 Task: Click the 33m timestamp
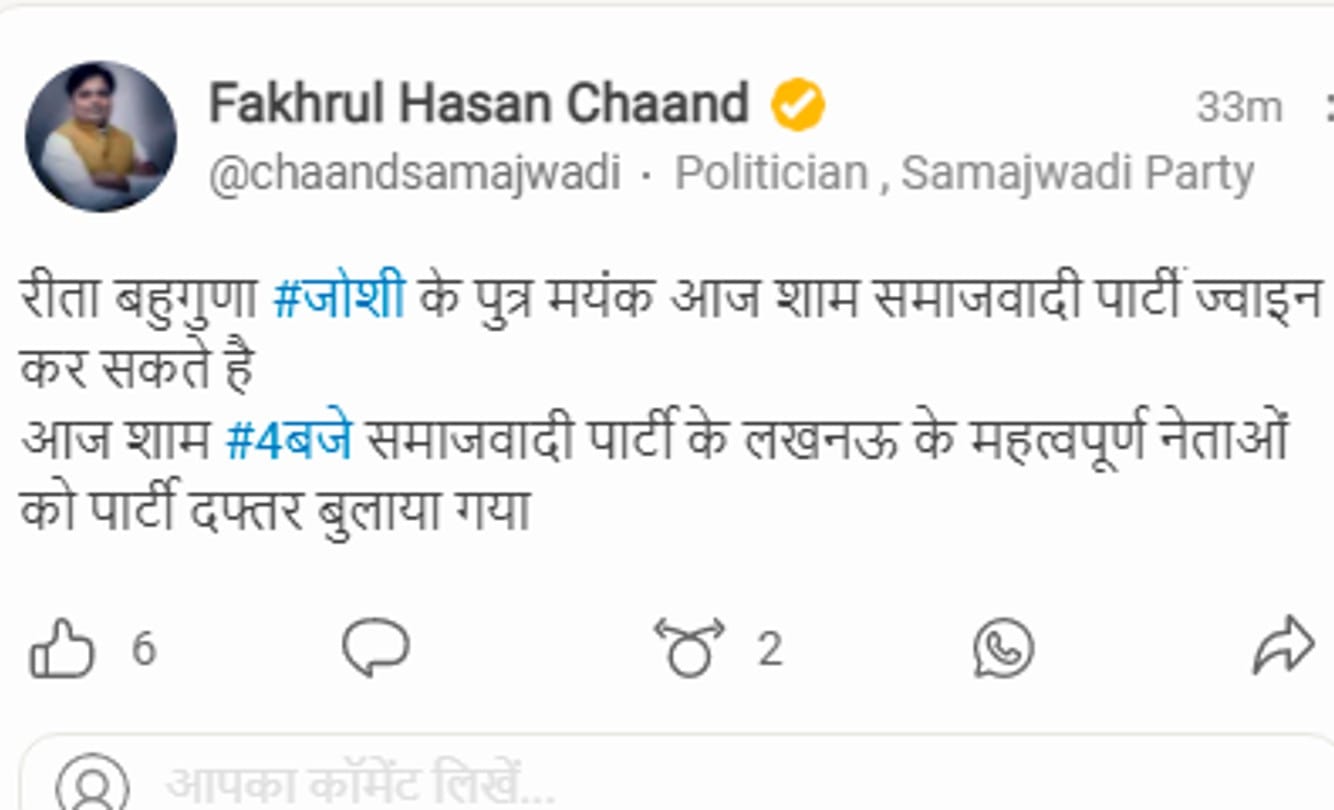[x=1239, y=107]
